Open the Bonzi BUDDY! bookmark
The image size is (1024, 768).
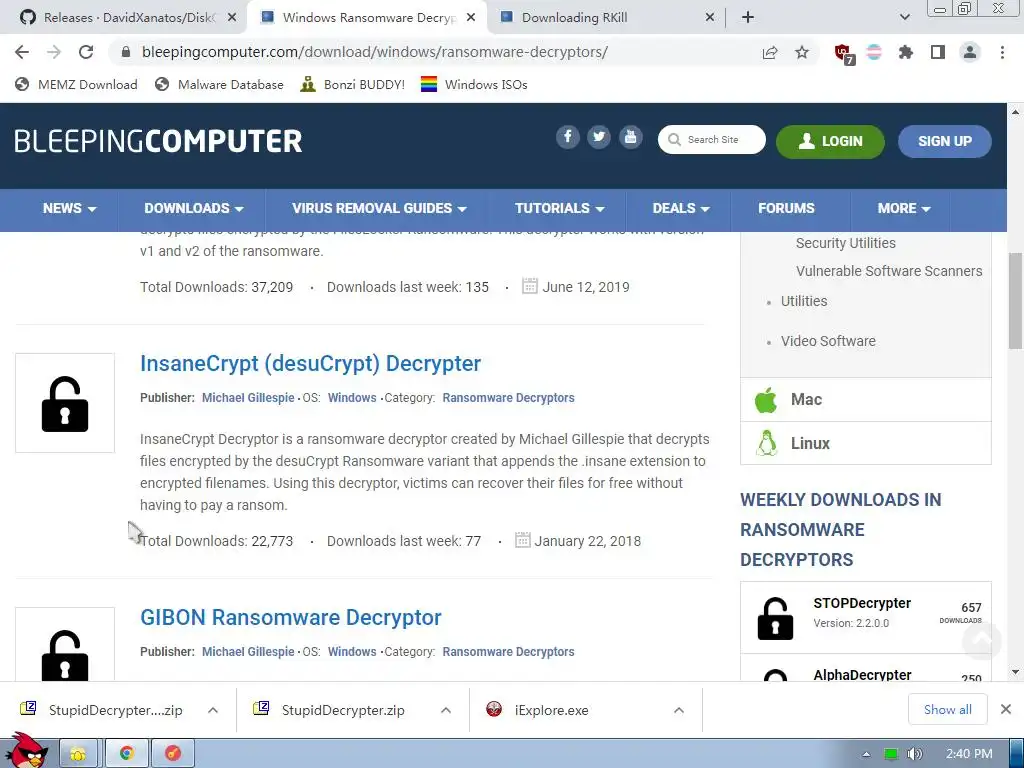click(353, 84)
